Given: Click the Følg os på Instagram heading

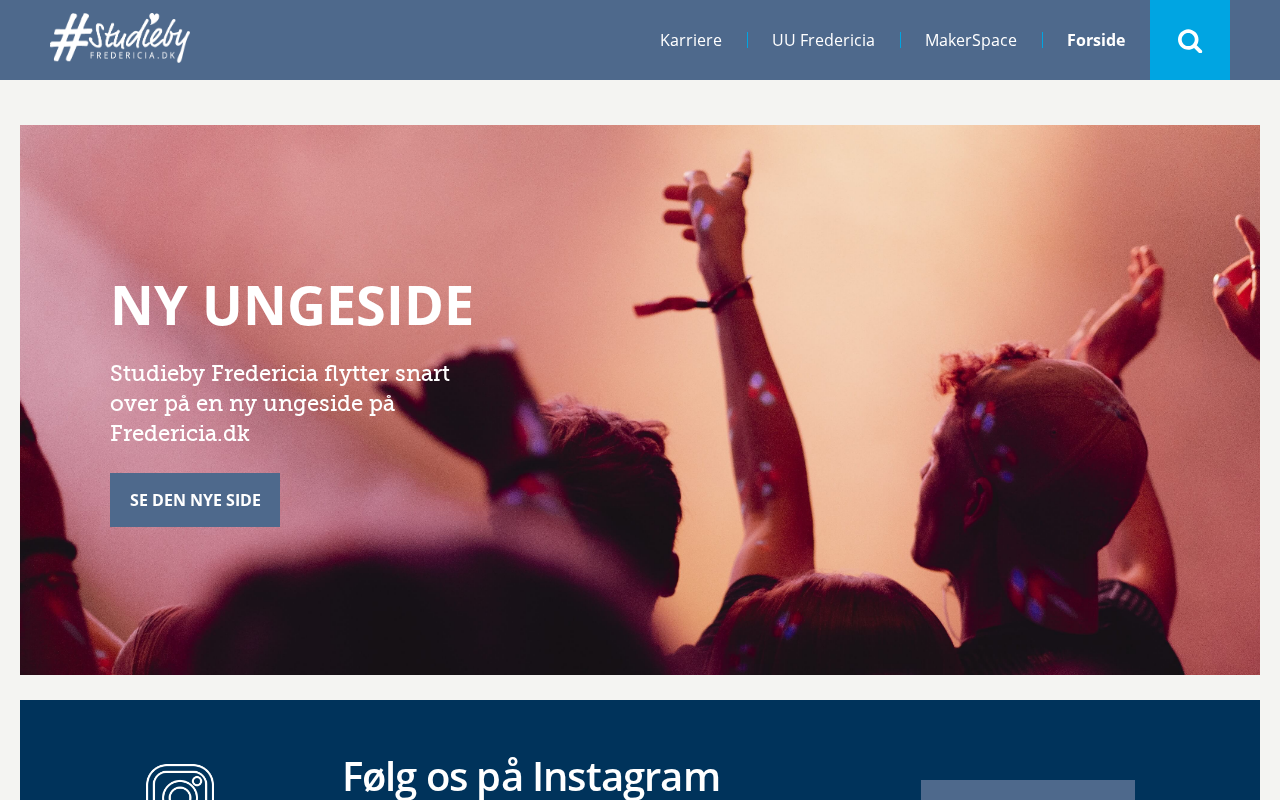Looking at the screenshot, I should coord(531,776).
